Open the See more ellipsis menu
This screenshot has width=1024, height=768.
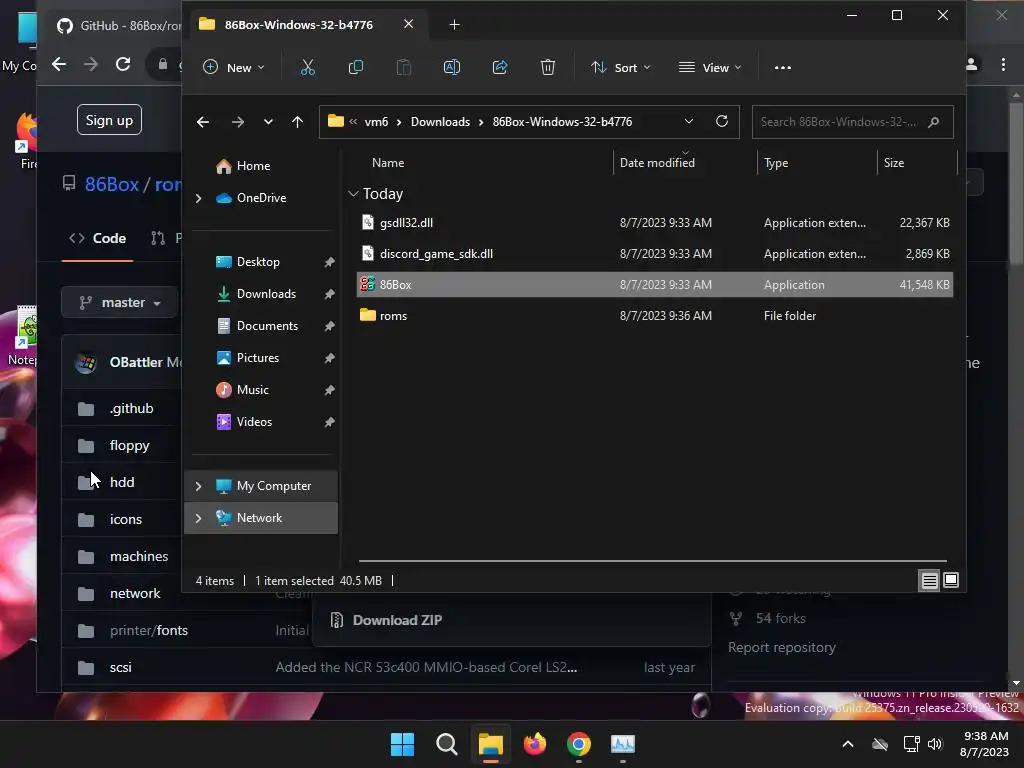(x=782, y=67)
